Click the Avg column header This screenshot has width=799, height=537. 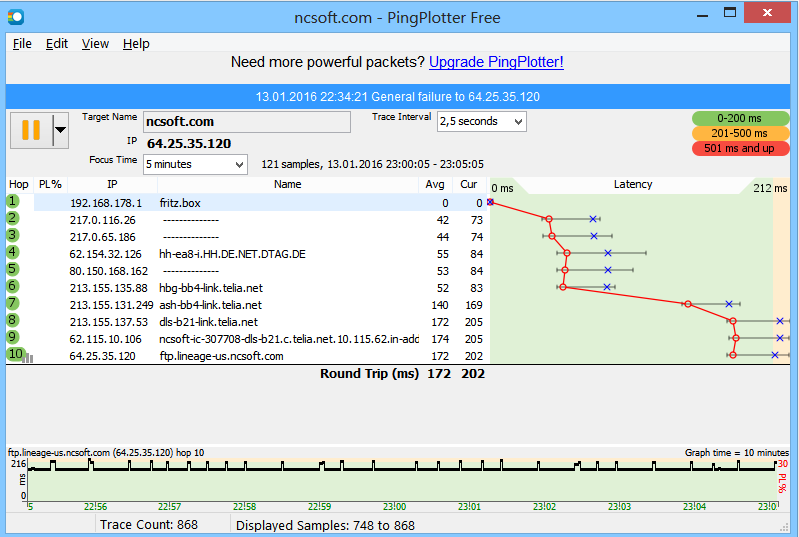(434, 184)
